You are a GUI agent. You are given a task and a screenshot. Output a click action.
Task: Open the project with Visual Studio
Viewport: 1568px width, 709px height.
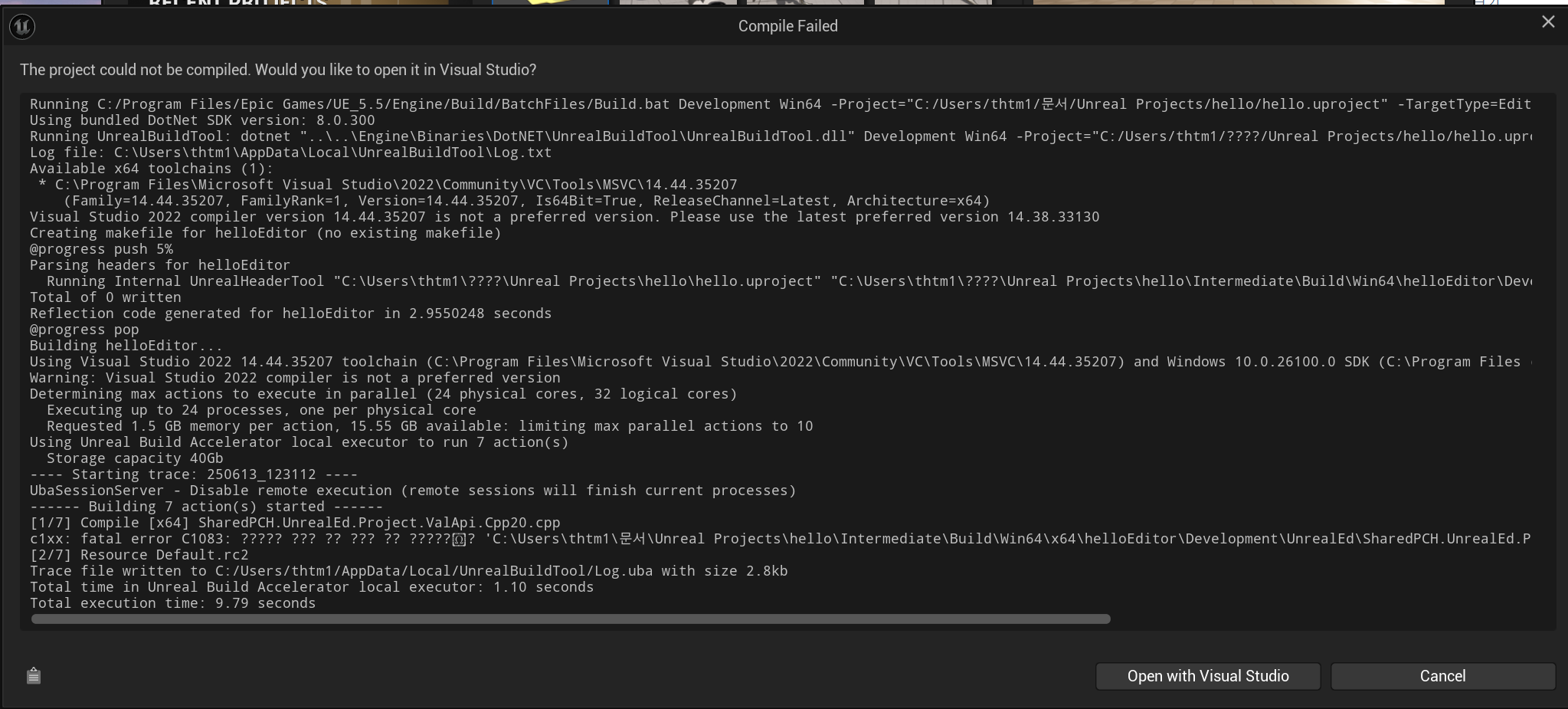1208,676
